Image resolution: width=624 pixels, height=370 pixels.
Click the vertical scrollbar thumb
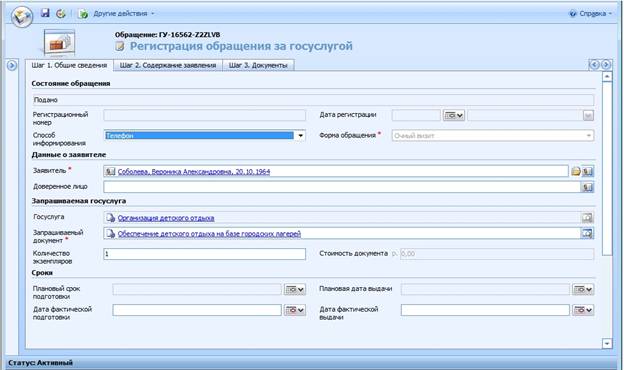(607, 169)
